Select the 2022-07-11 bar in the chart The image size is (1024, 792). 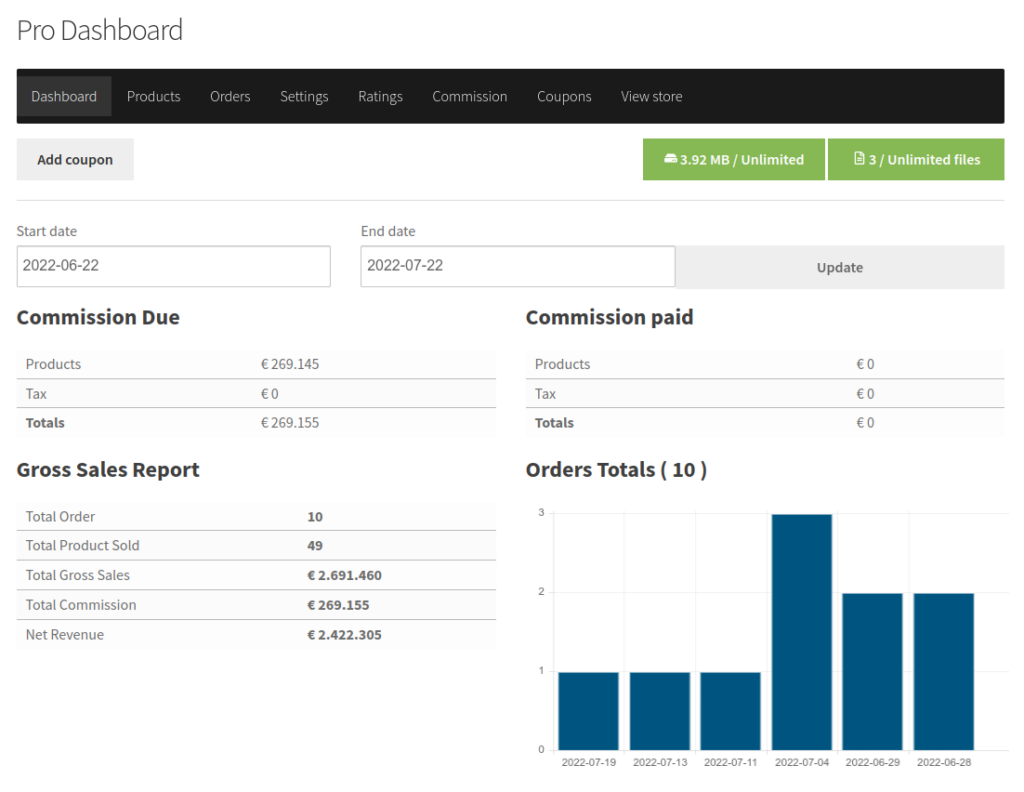(731, 711)
